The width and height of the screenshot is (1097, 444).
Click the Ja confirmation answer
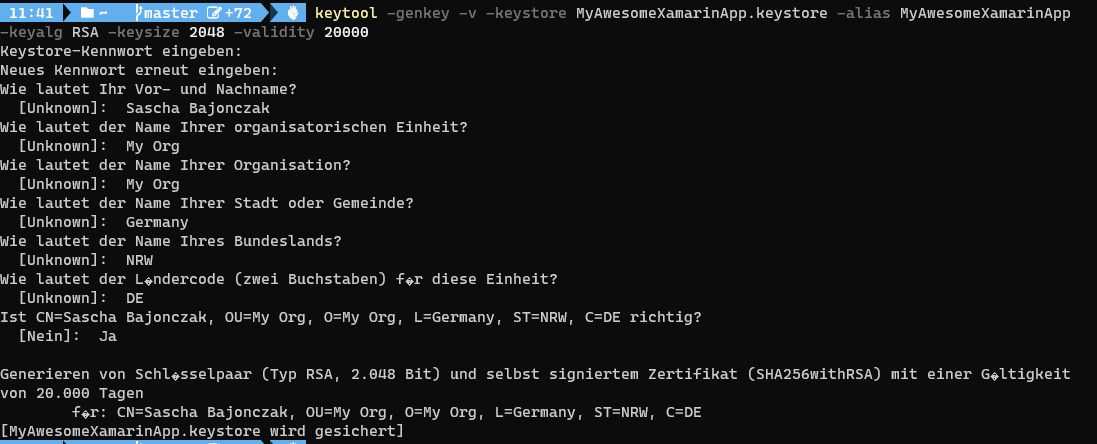(x=108, y=336)
